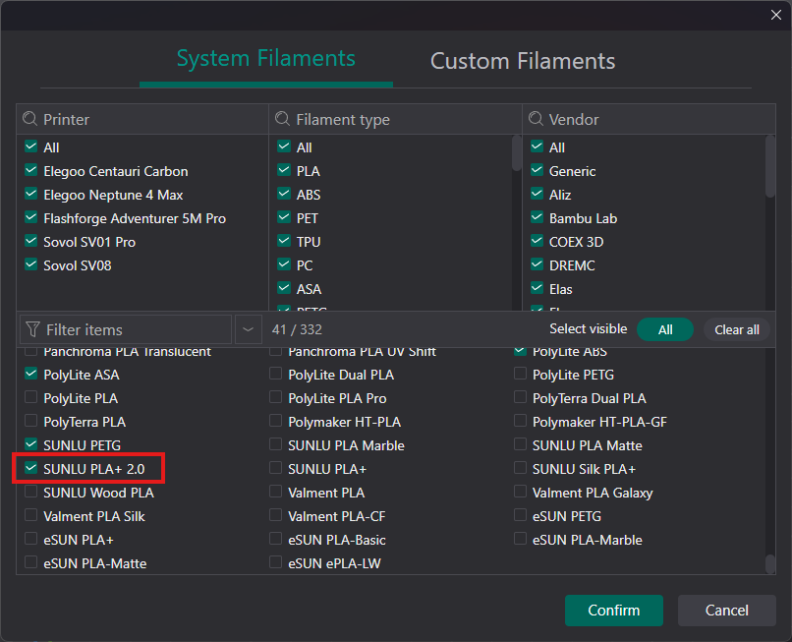
Task: Toggle TPU filament type checkbox
Action: coord(284,241)
